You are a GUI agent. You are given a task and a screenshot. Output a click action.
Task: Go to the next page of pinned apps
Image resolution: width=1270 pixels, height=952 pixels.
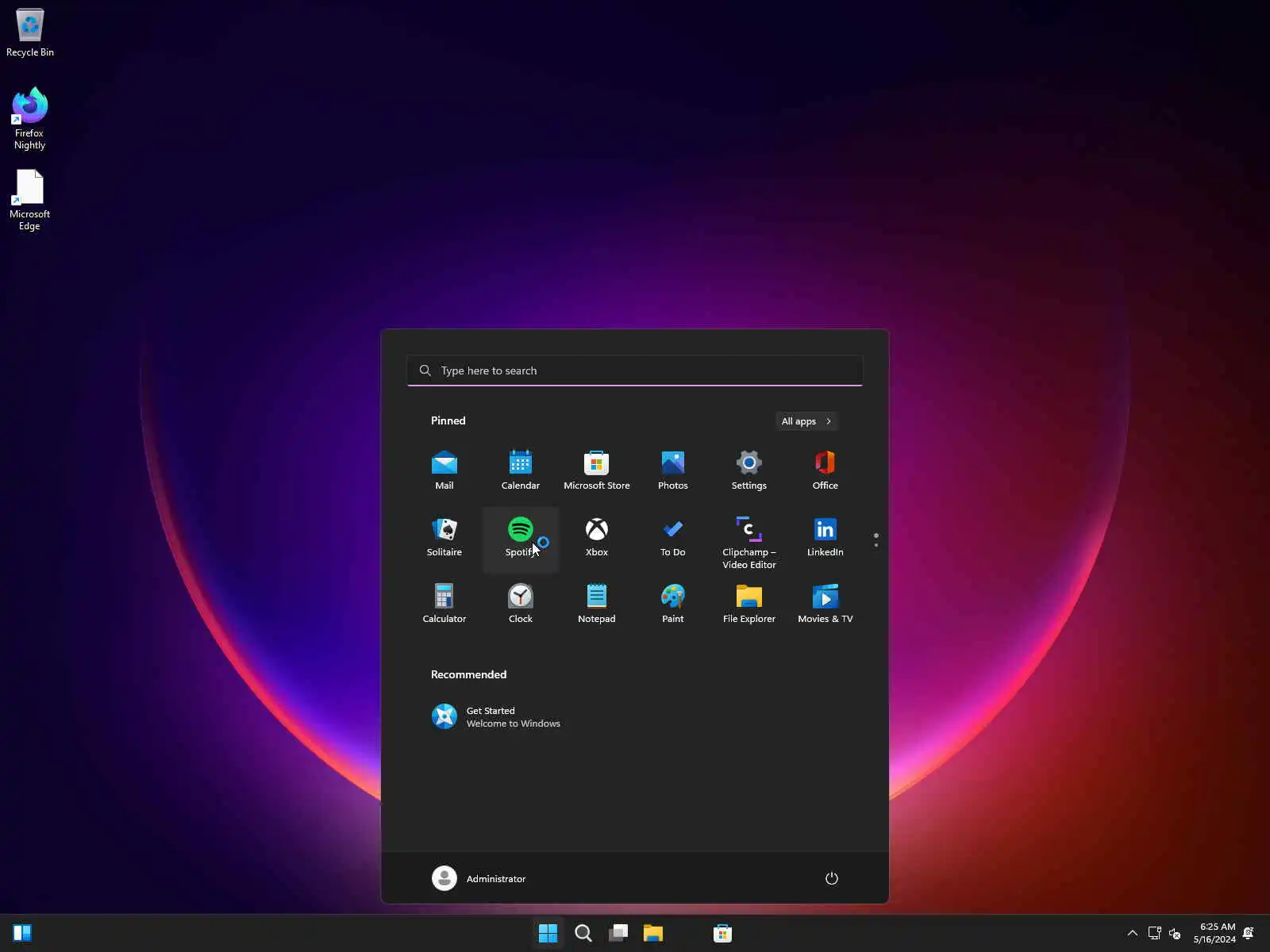tap(876, 545)
